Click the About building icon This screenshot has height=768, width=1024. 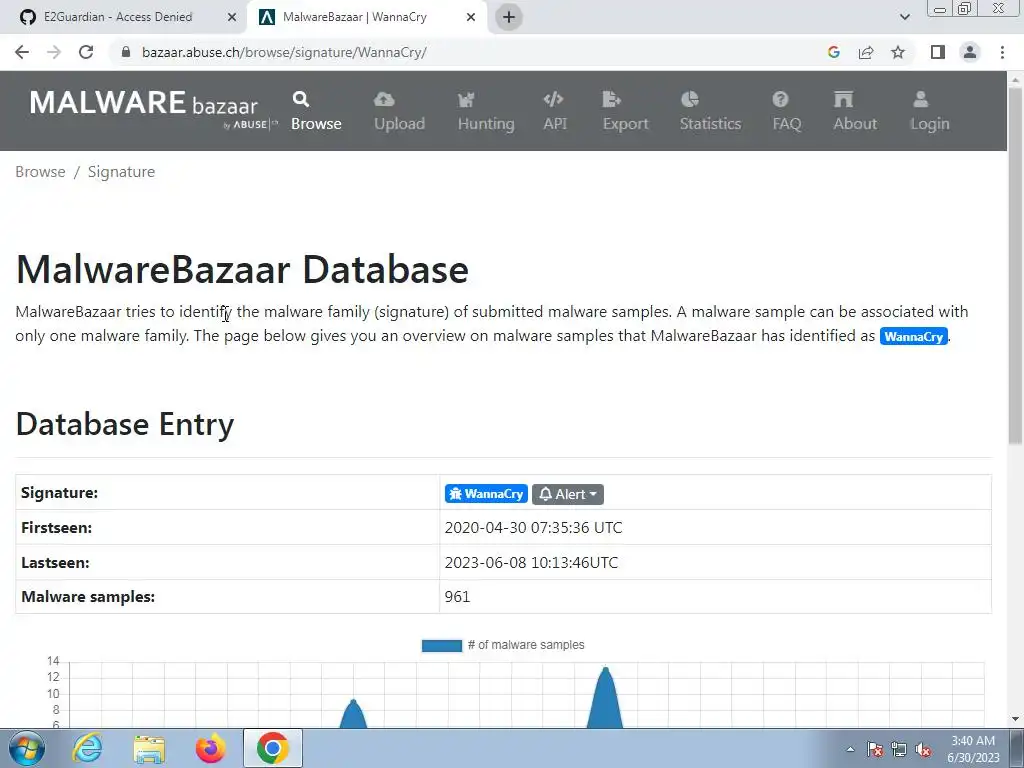click(x=843, y=99)
